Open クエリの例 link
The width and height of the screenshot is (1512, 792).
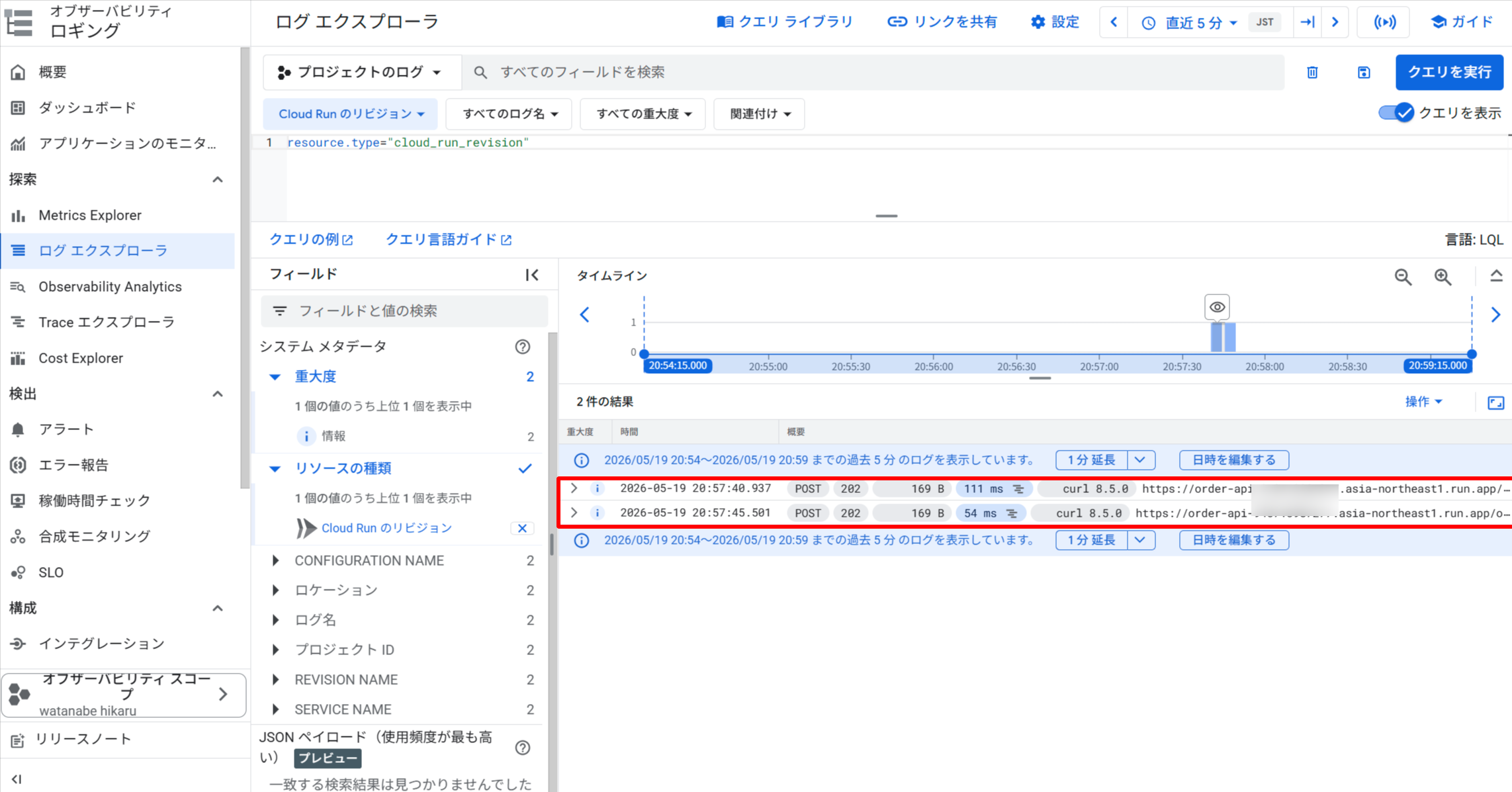[x=311, y=240]
